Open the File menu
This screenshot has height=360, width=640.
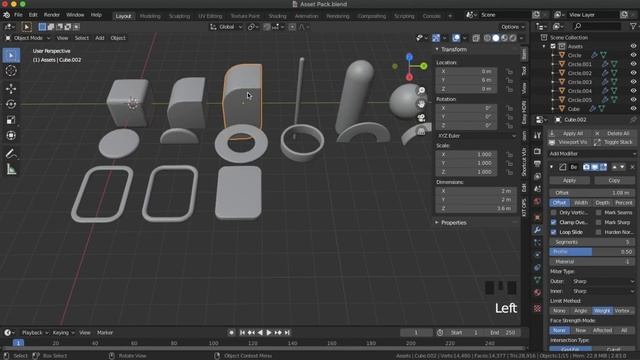(x=18, y=15)
